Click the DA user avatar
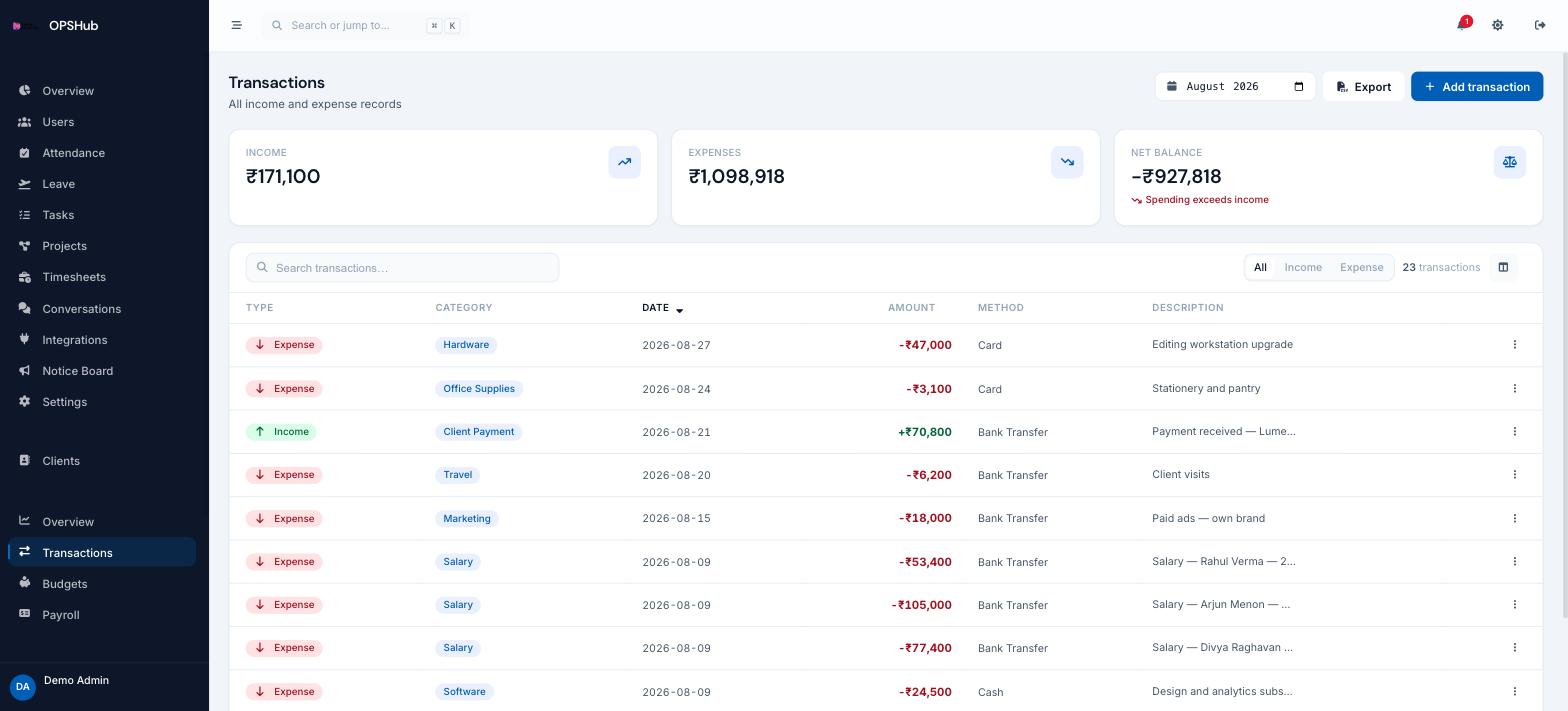 22,687
